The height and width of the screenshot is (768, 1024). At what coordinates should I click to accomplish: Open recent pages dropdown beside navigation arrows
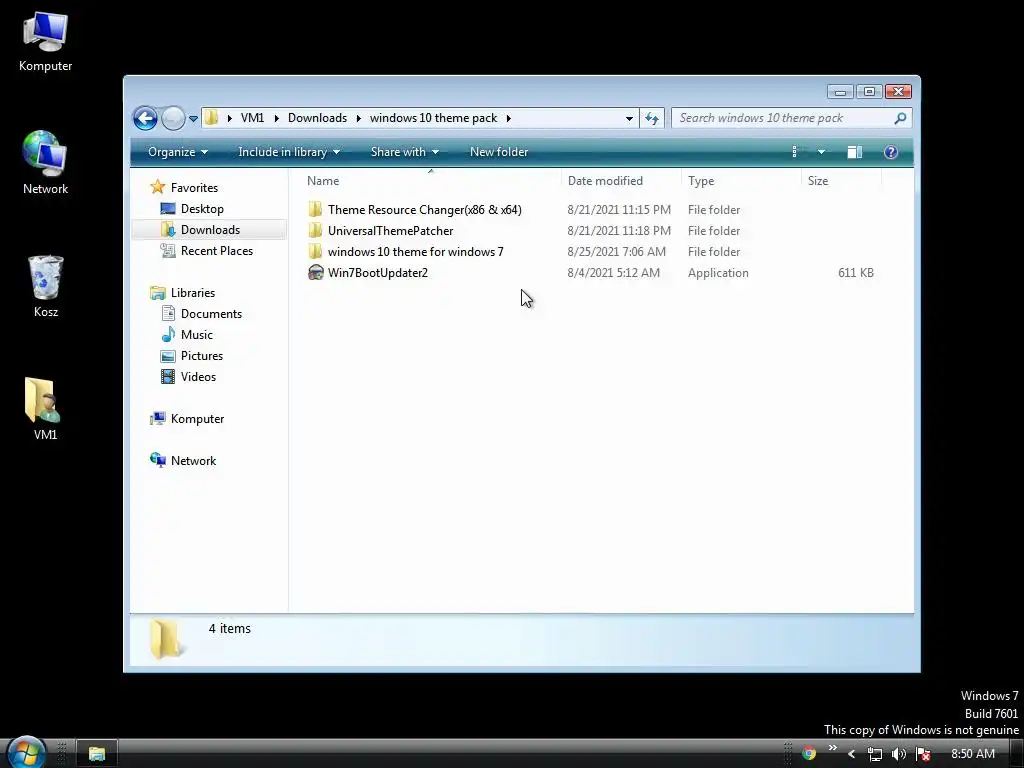[x=193, y=119]
